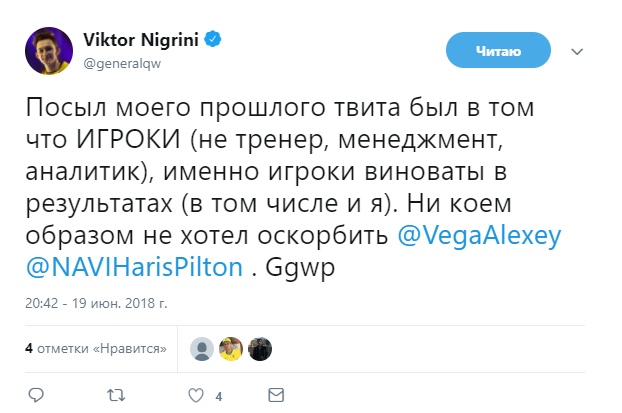Viewport: 622px width, 413px height.
Task: Toggle the blue Читаю follow button
Action: [x=498, y=50]
